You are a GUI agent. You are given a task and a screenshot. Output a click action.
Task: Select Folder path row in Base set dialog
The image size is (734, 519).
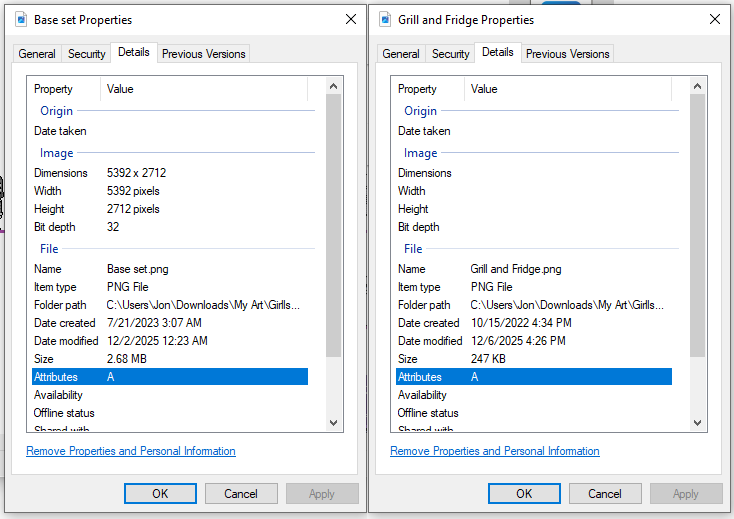(x=170, y=305)
